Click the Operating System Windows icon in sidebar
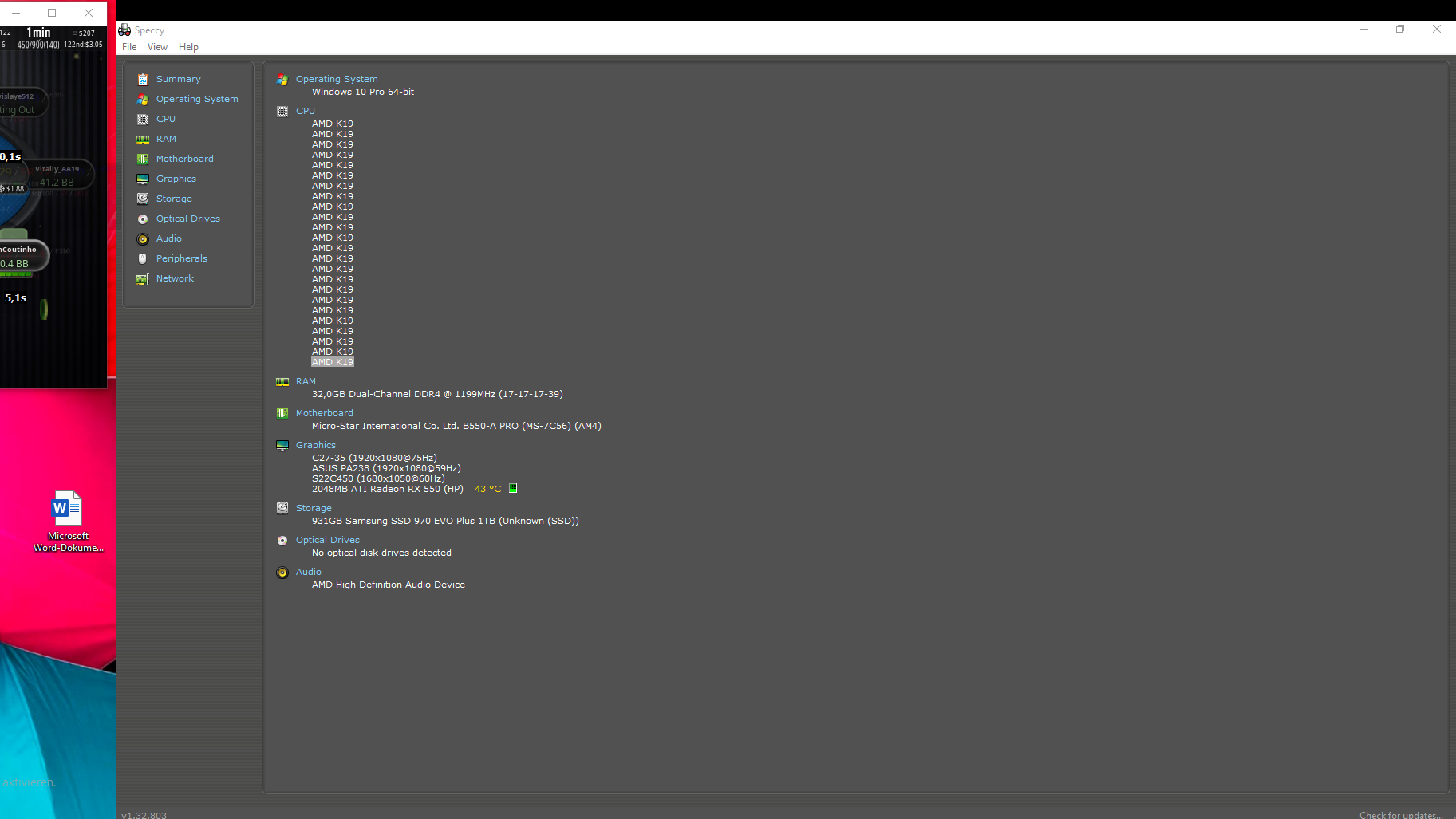This screenshot has width=1456, height=819. (x=143, y=99)
